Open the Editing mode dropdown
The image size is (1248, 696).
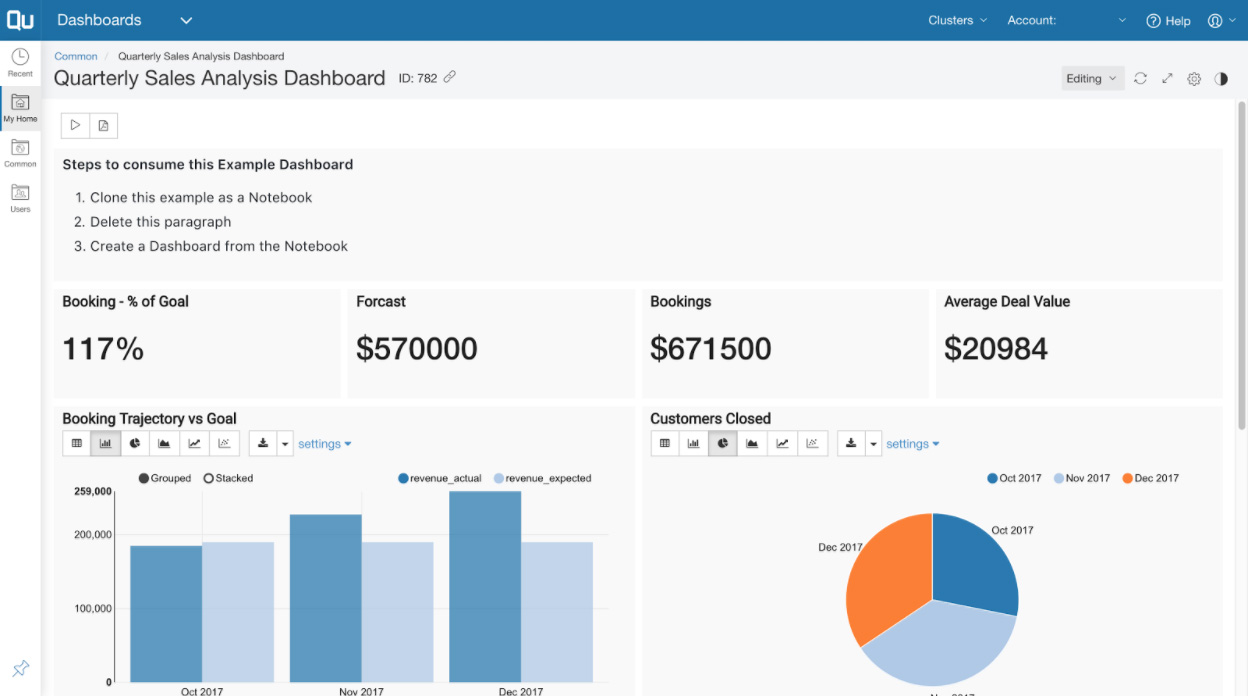(x=1092, y=78)
